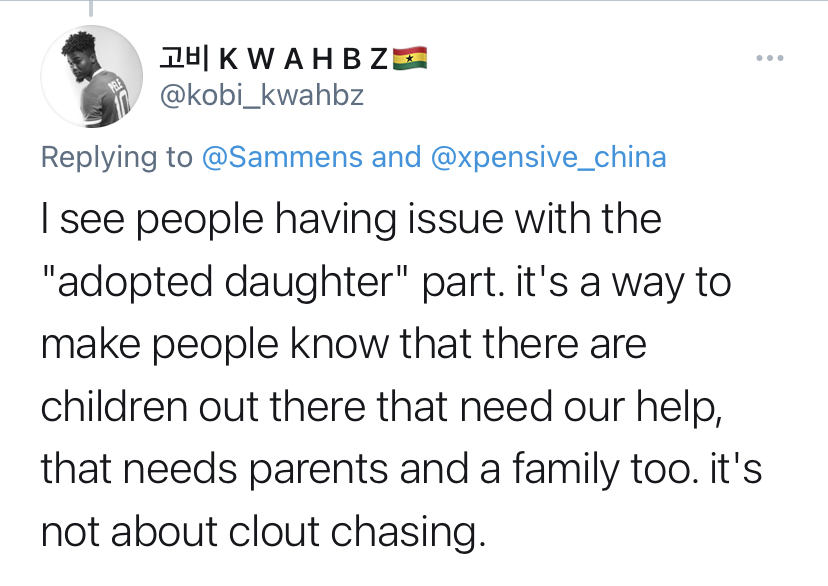Click the "Replying to" label
The width and height of the screenshot is (828, 586).
point(117,157)
